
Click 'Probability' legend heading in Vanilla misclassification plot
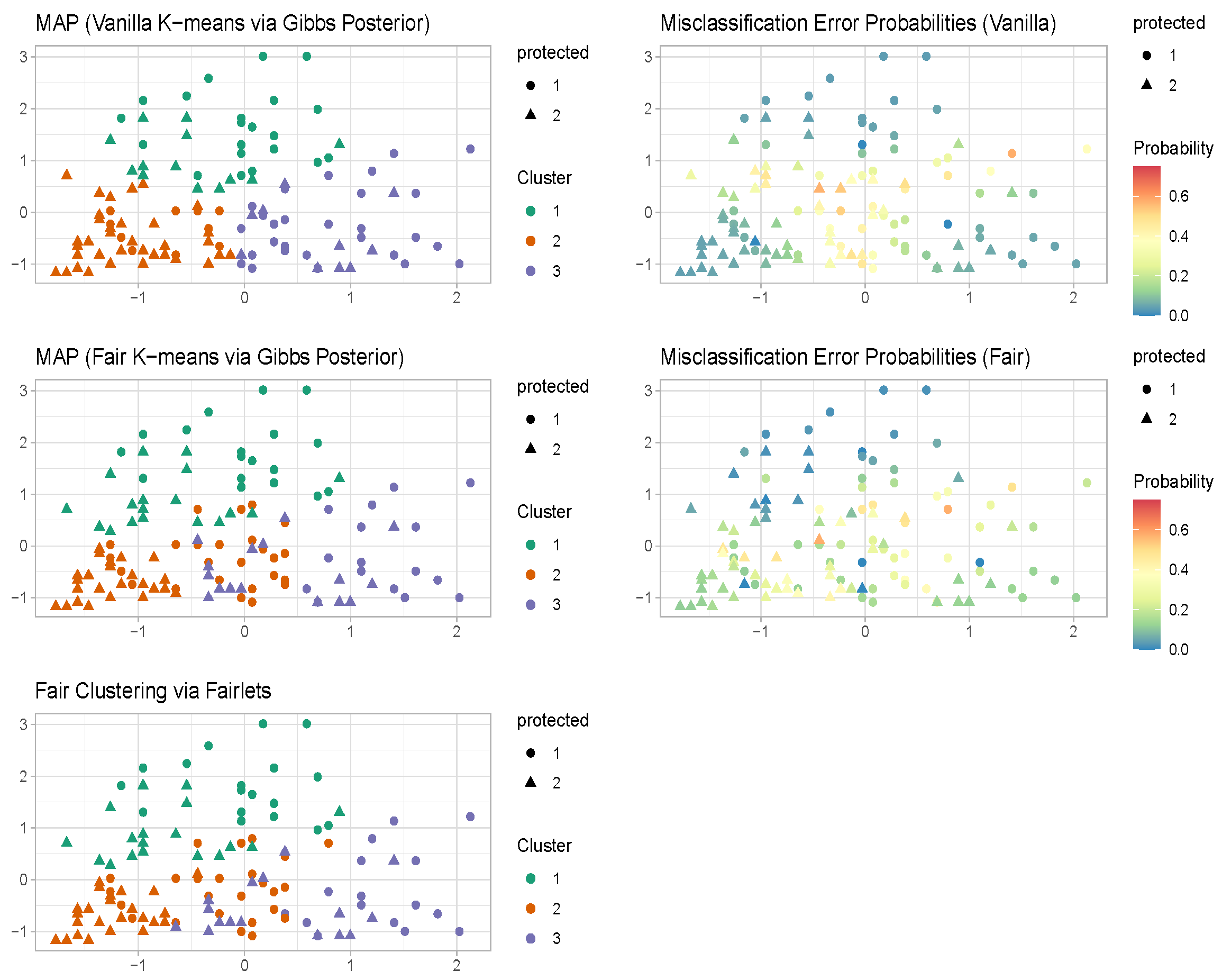(1173, 148)
